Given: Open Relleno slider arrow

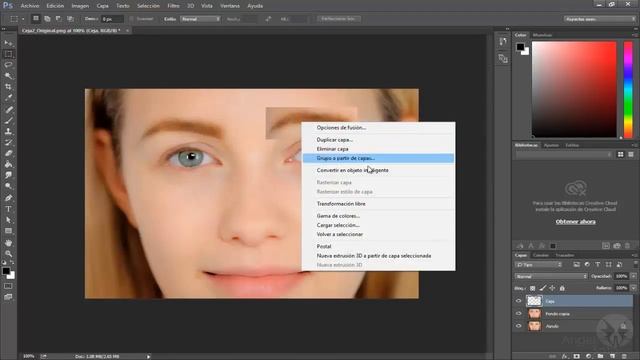Looking at the screenshot, I should 633,288.
